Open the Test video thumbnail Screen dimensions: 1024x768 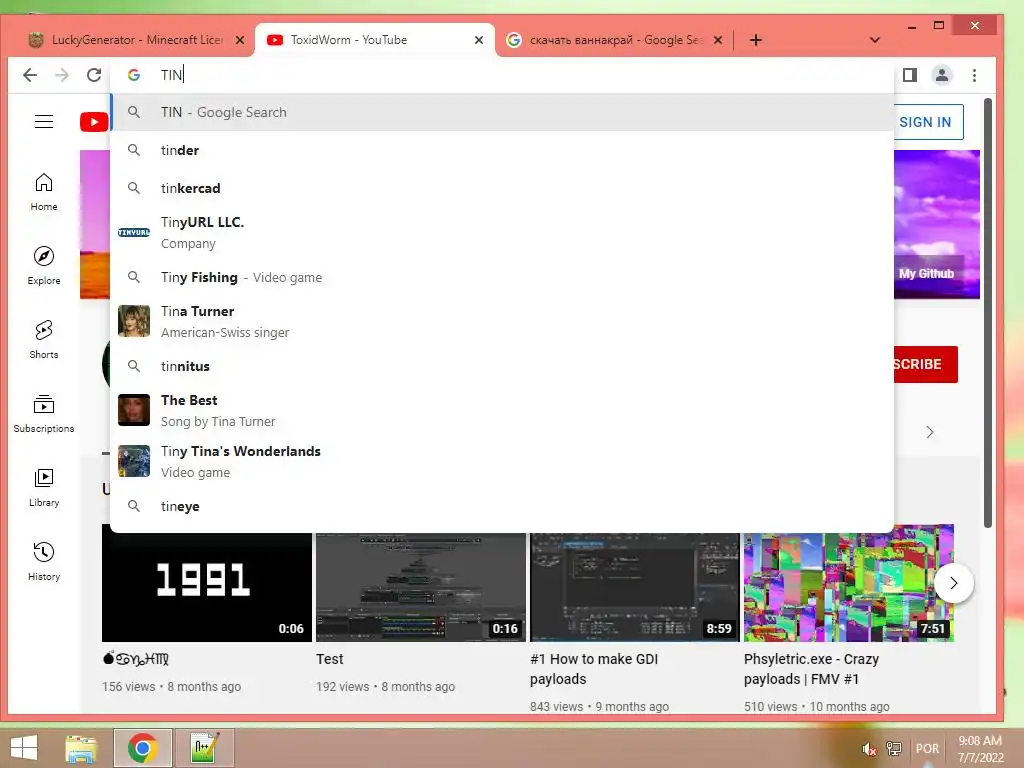pos(421,587)
